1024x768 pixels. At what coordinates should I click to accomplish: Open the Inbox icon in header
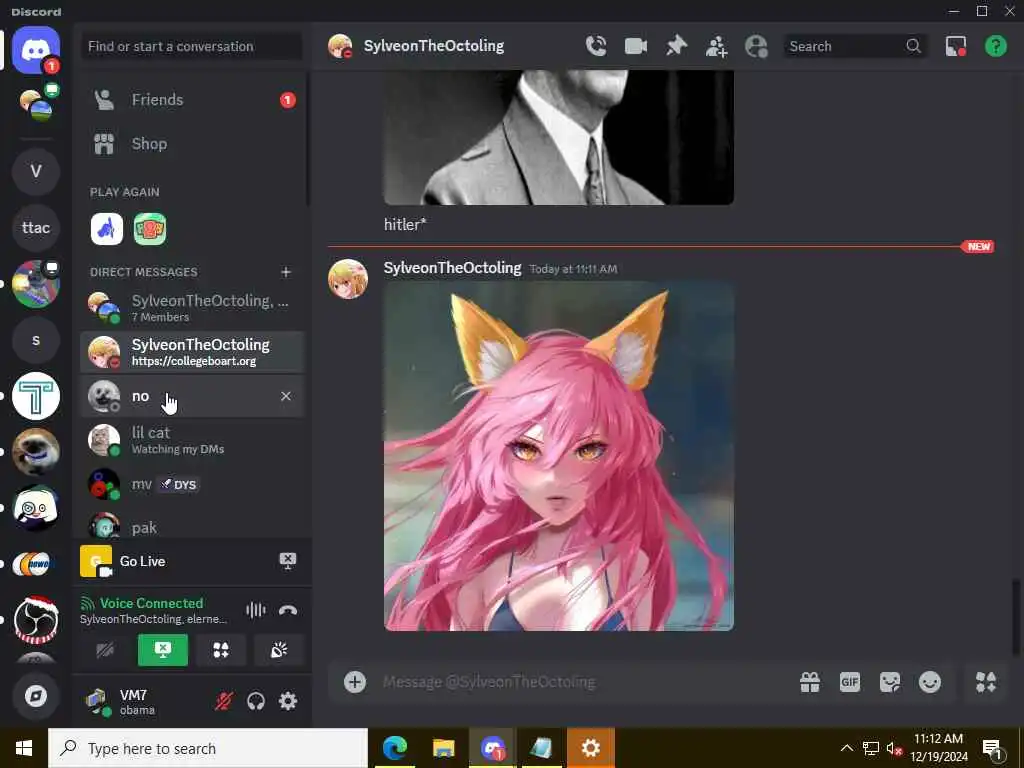point(955,46)
